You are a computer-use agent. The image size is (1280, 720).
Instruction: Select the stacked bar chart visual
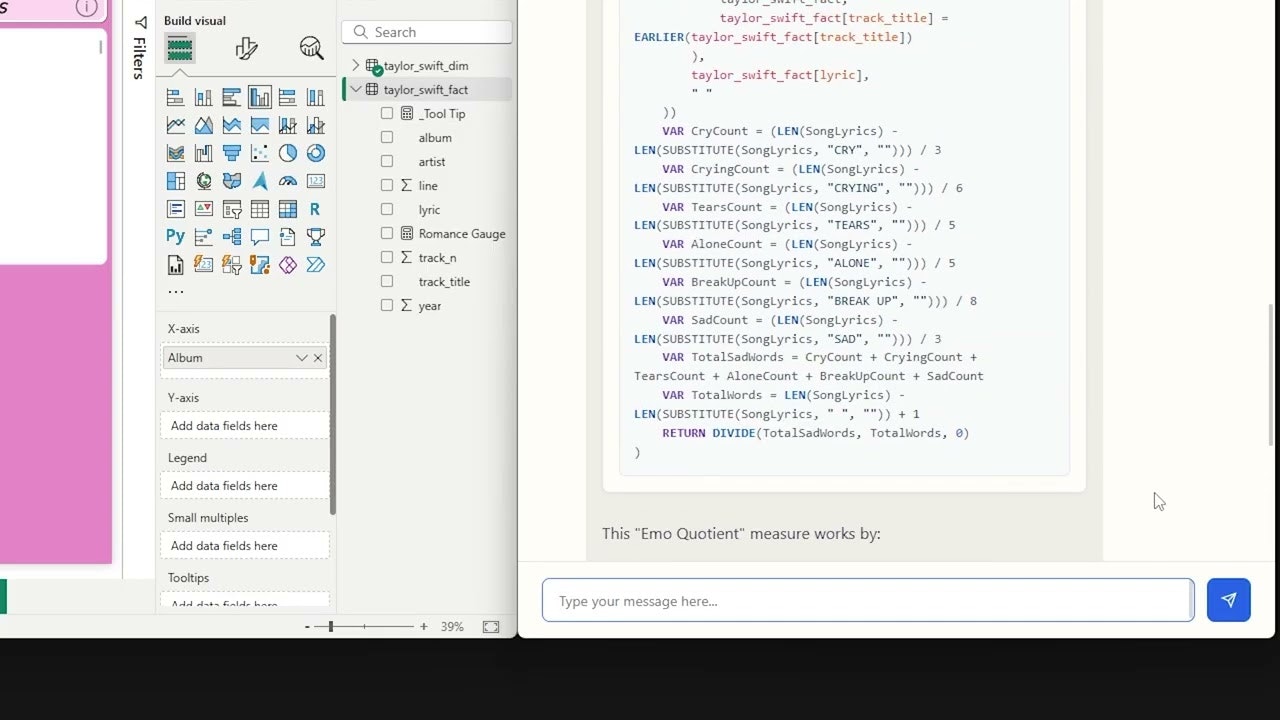point(175,97)
